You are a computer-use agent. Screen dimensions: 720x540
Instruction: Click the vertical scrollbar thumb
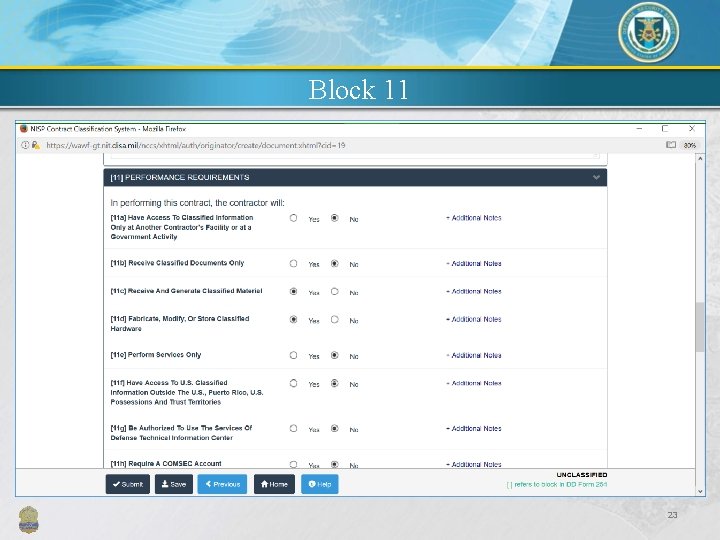point(700,327)
